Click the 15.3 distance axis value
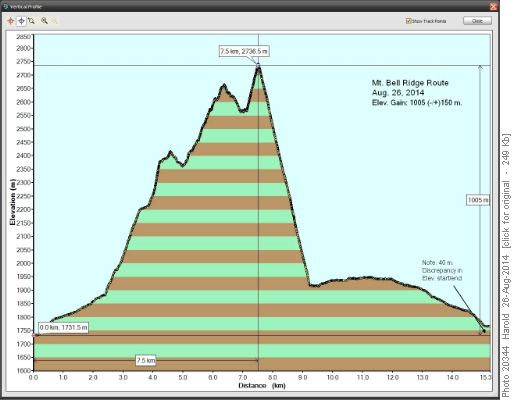 click(486, 377)
